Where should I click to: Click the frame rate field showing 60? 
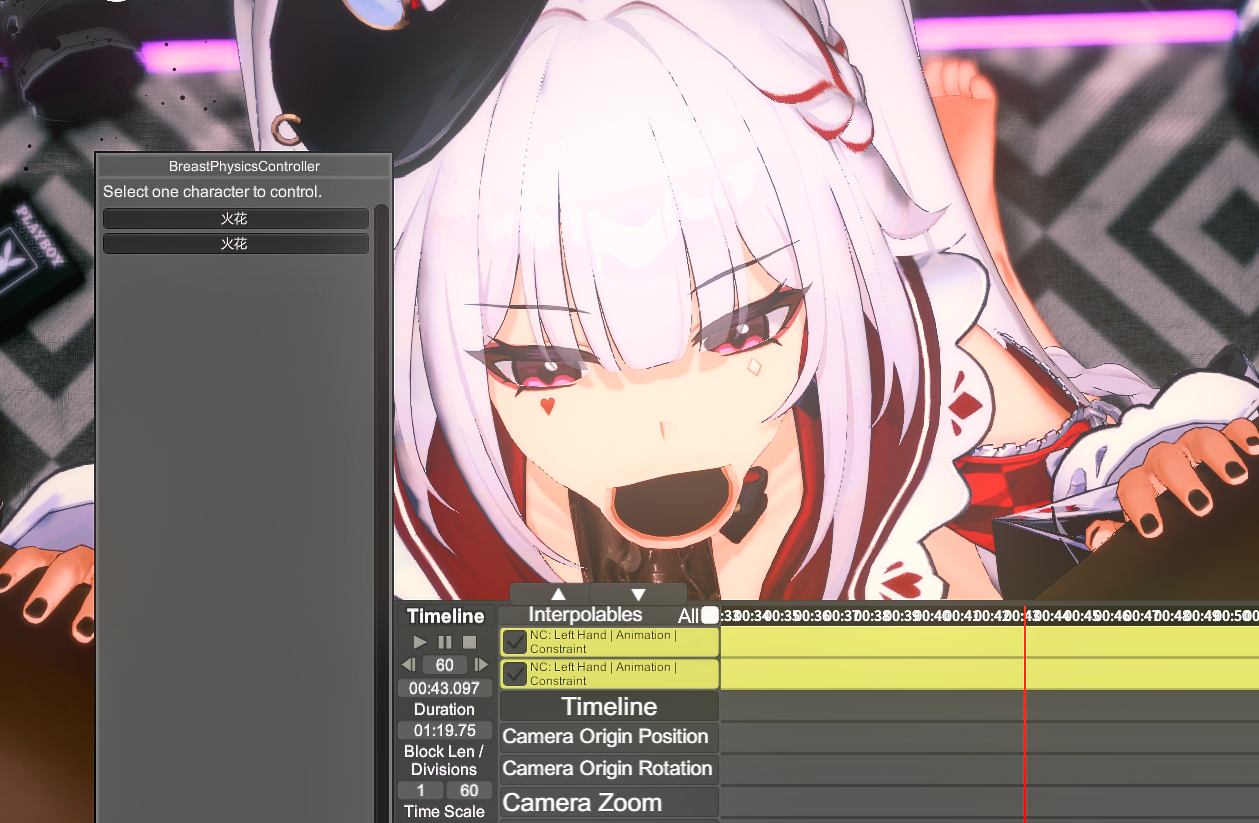[445, 665]
